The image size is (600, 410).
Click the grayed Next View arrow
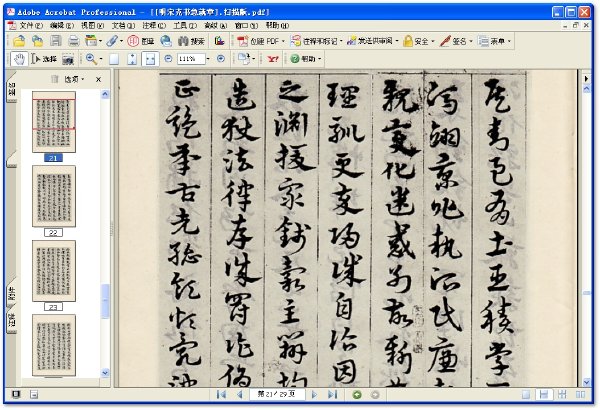tap(375, 394)
